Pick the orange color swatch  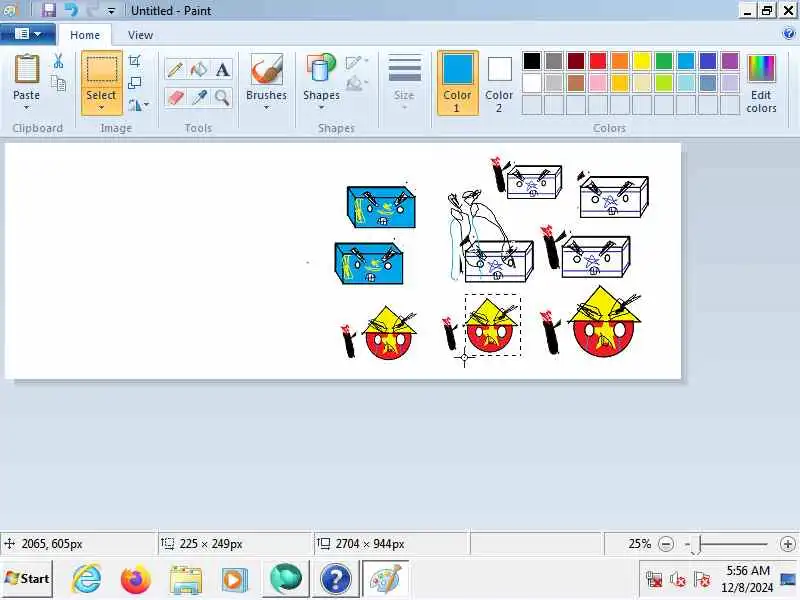(x=620, y=61)
